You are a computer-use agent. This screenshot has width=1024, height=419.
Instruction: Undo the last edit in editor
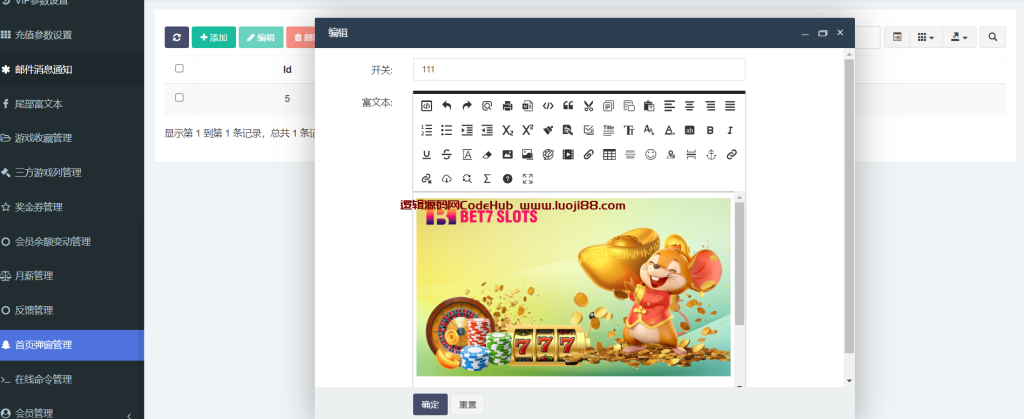(447, 106)
